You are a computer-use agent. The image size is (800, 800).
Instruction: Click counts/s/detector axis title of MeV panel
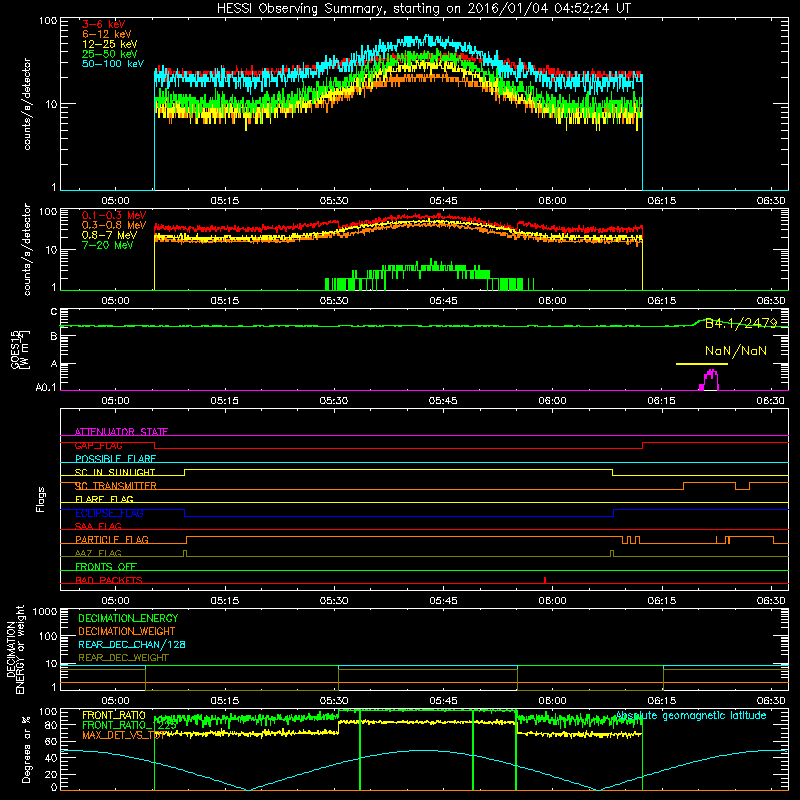point(27,249)
